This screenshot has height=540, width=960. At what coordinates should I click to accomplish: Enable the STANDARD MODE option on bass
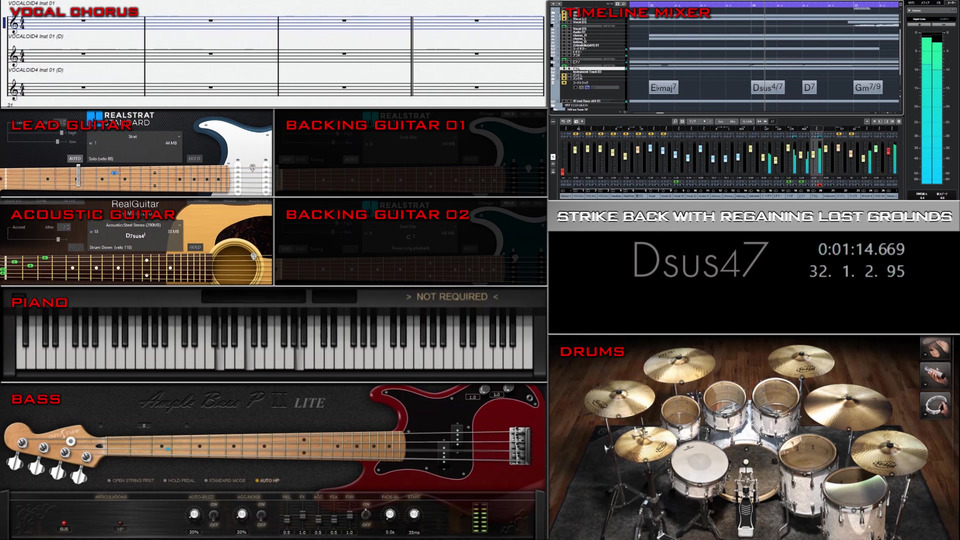coord(226,481)
